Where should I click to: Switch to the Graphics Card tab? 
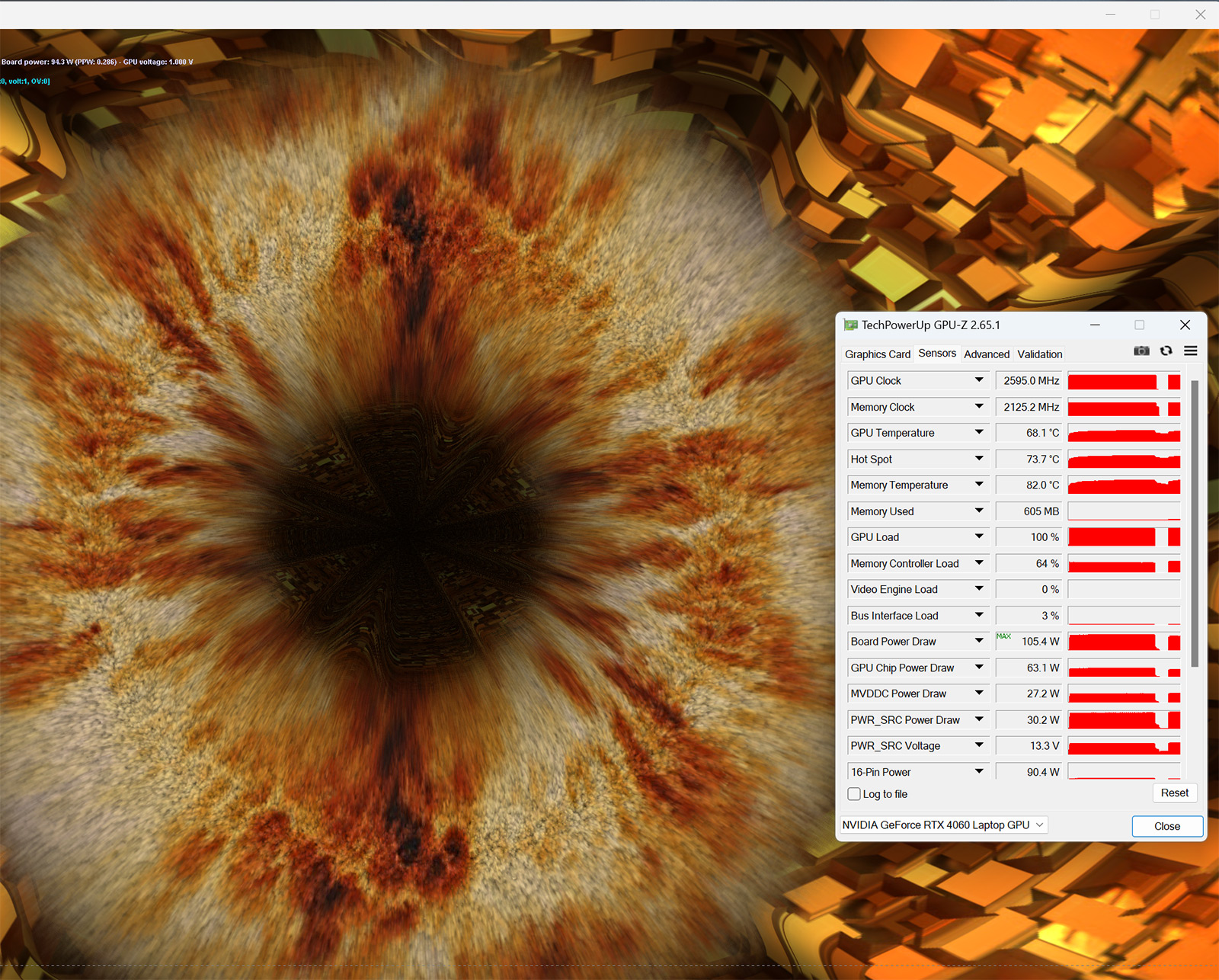[x=878, y=354]
